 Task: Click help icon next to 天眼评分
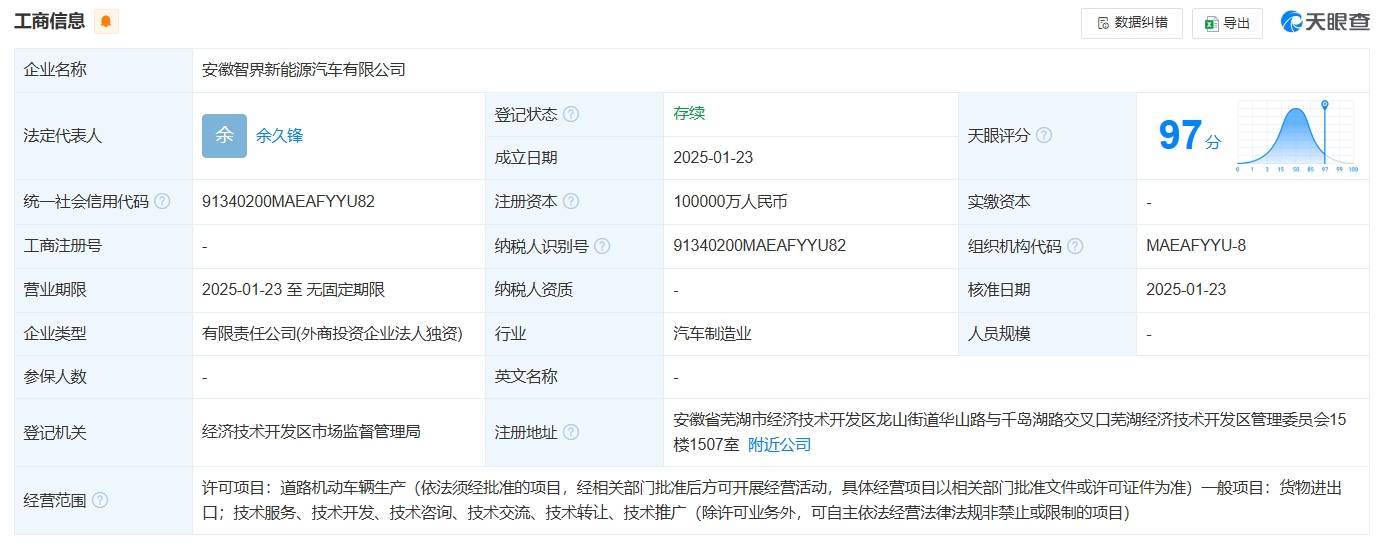click(1044, 135)
